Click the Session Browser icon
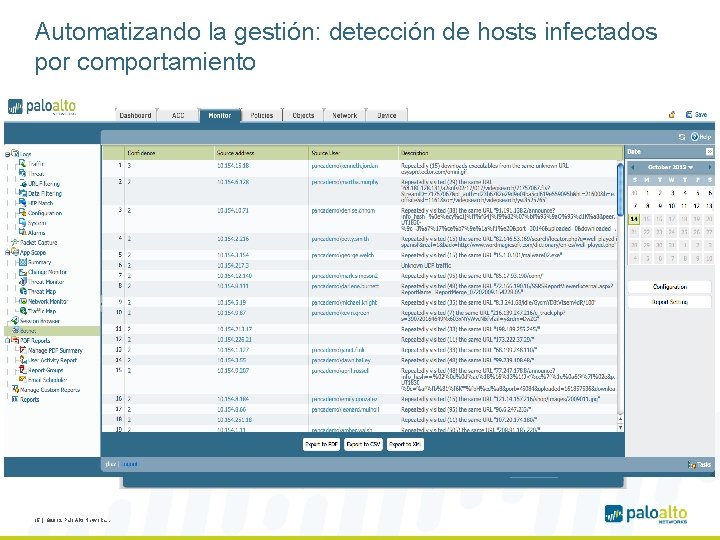The height and width of the screenshot is (540, 720). pyautogui.click(x=15, y=321)
